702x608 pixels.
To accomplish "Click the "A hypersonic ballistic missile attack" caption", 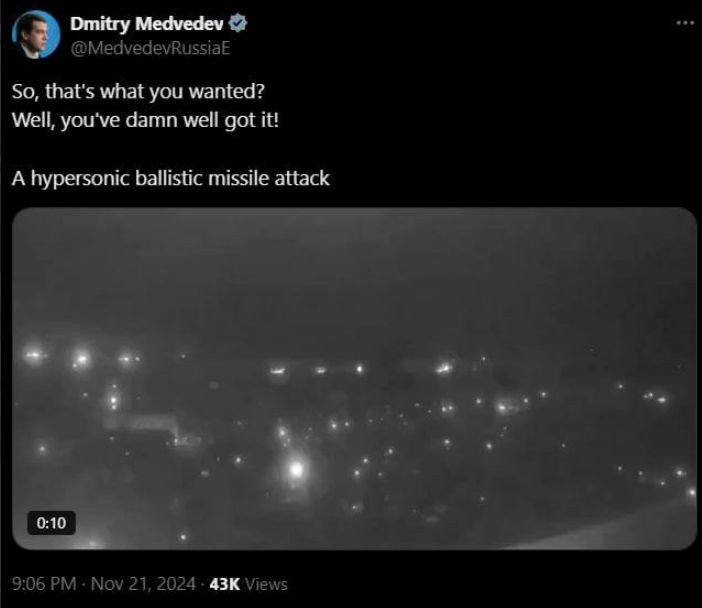I will 171,178.
